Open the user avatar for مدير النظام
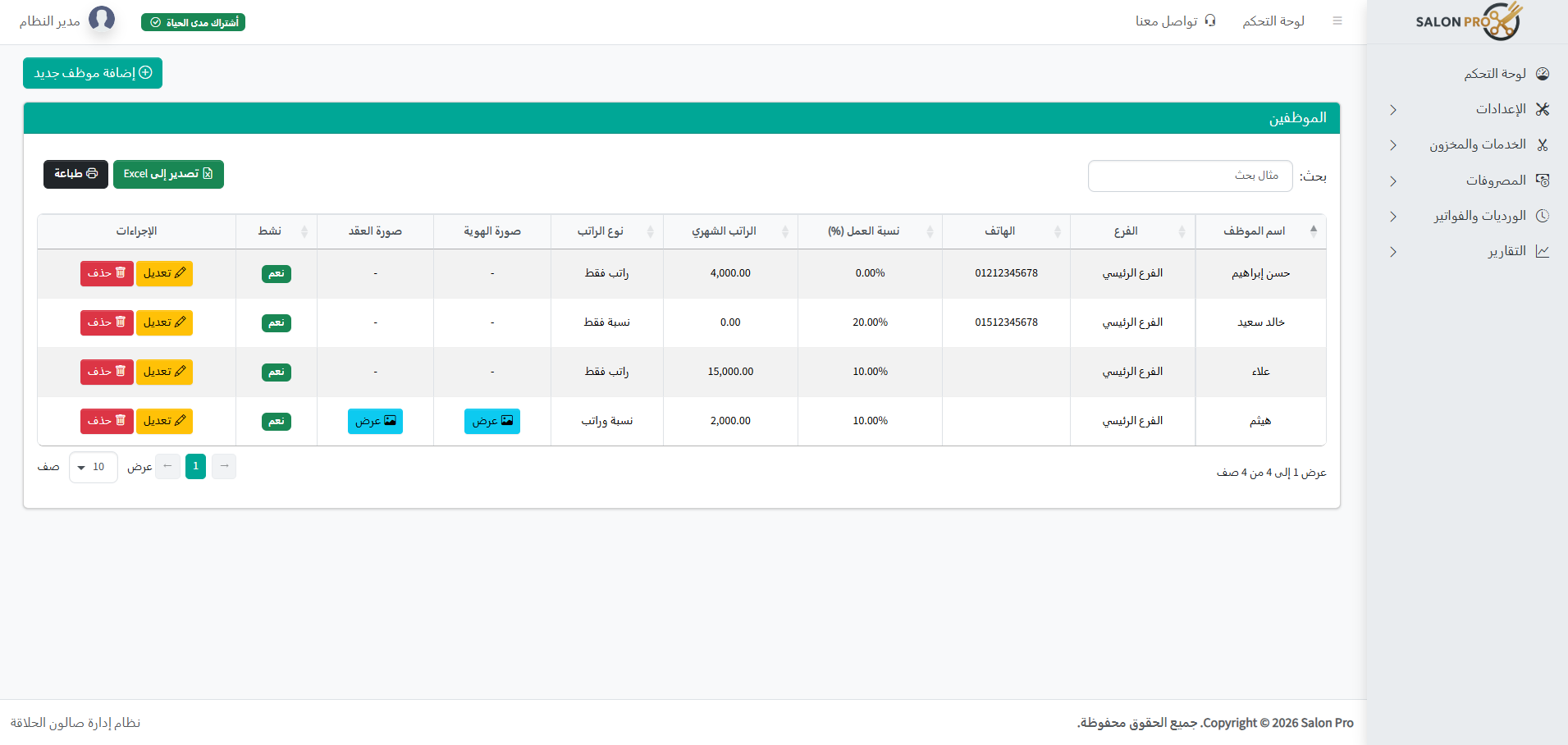The image size is (1568, 745). 102,18
